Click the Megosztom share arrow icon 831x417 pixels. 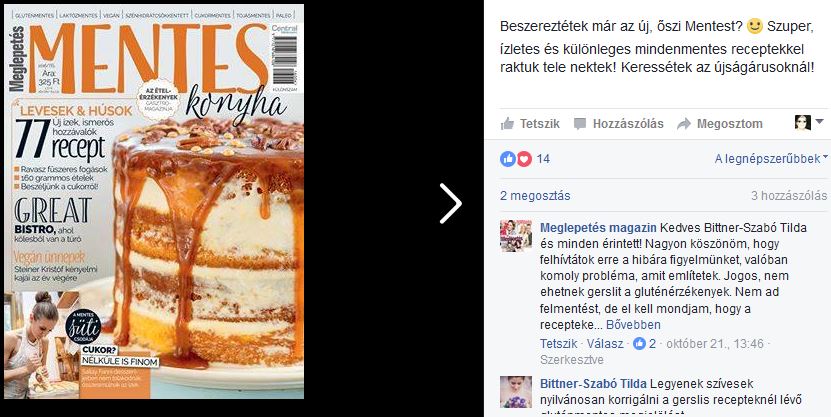pyautogui.click(x=684, y=124)
